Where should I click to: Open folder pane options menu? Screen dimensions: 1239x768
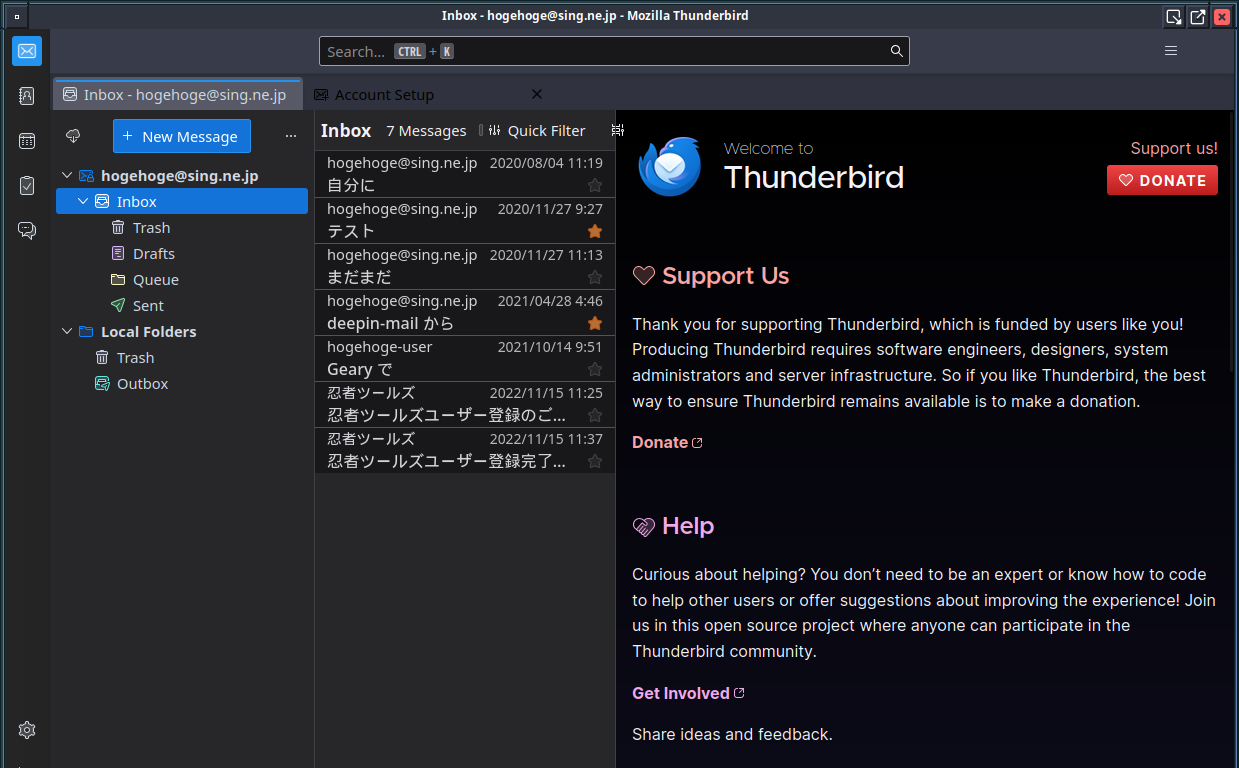point(291,136)
